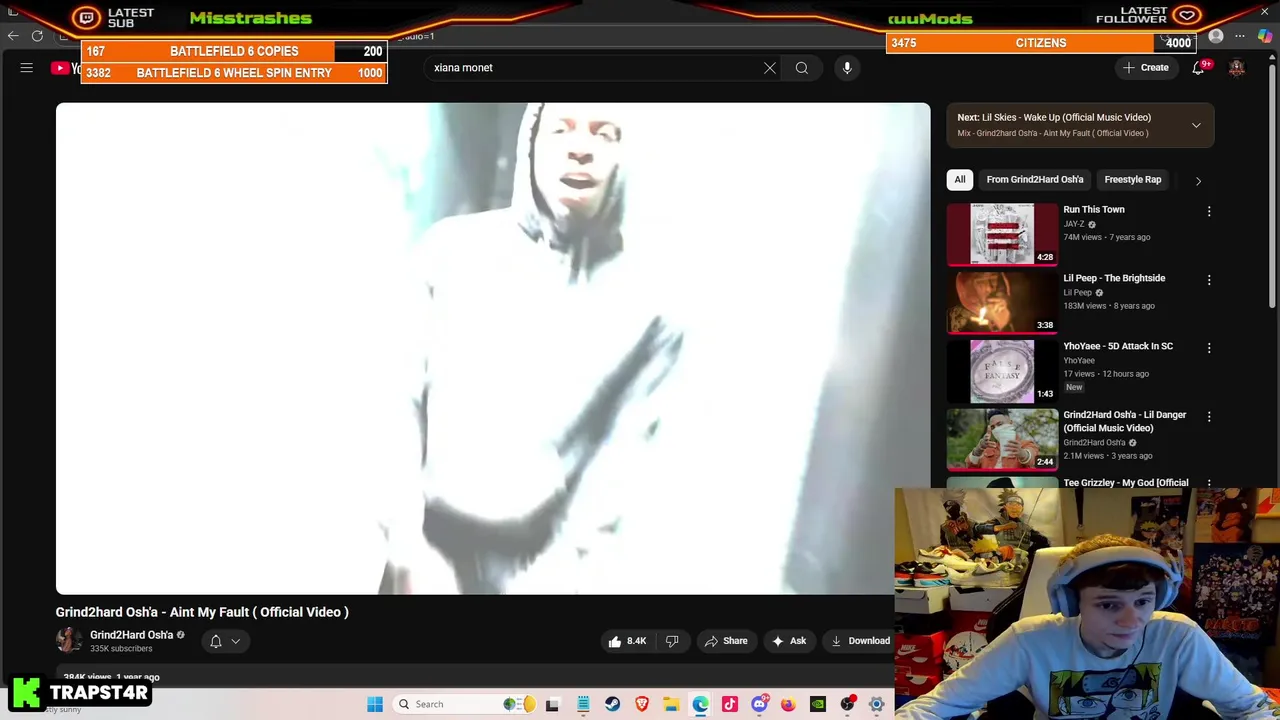1280x720 pixels.
Task: Open the "Run This Town" title link
Action: [1094, 210]
